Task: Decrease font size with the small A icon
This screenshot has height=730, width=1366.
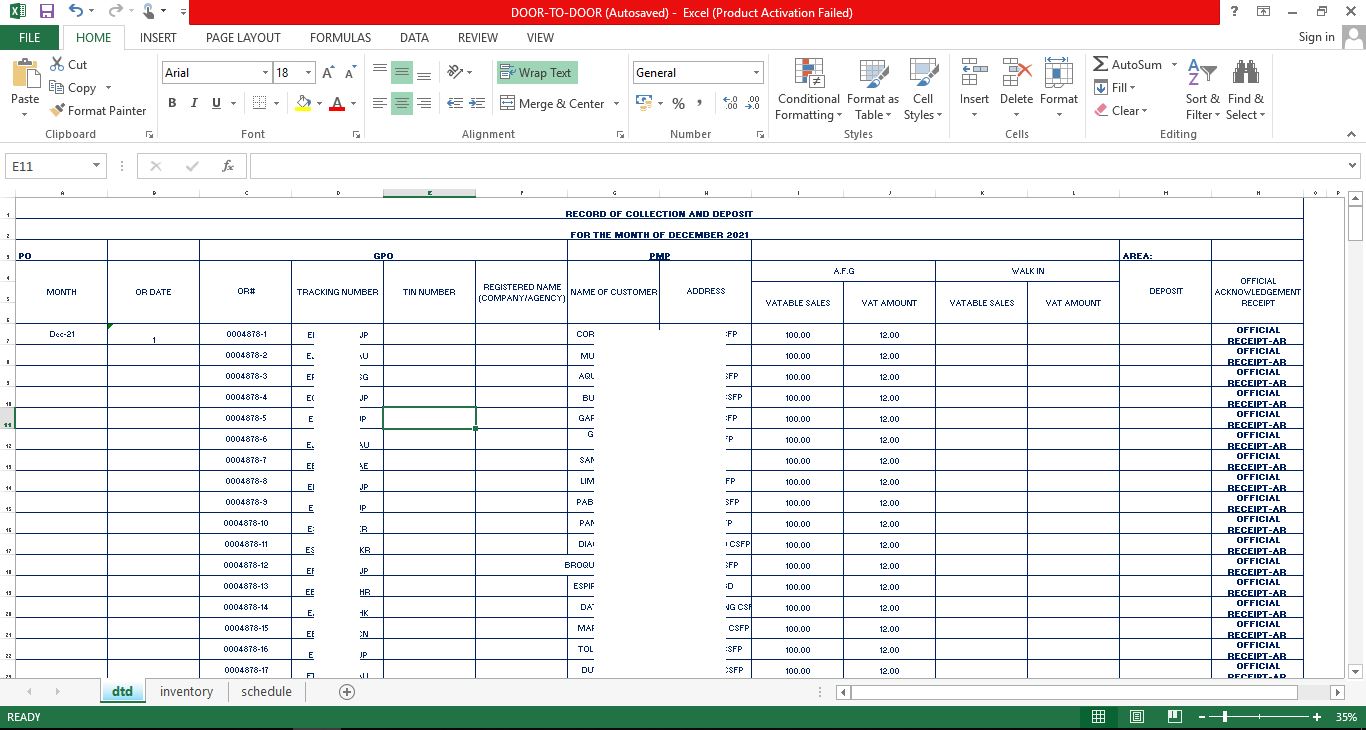Action: click(x=350, y=73)
